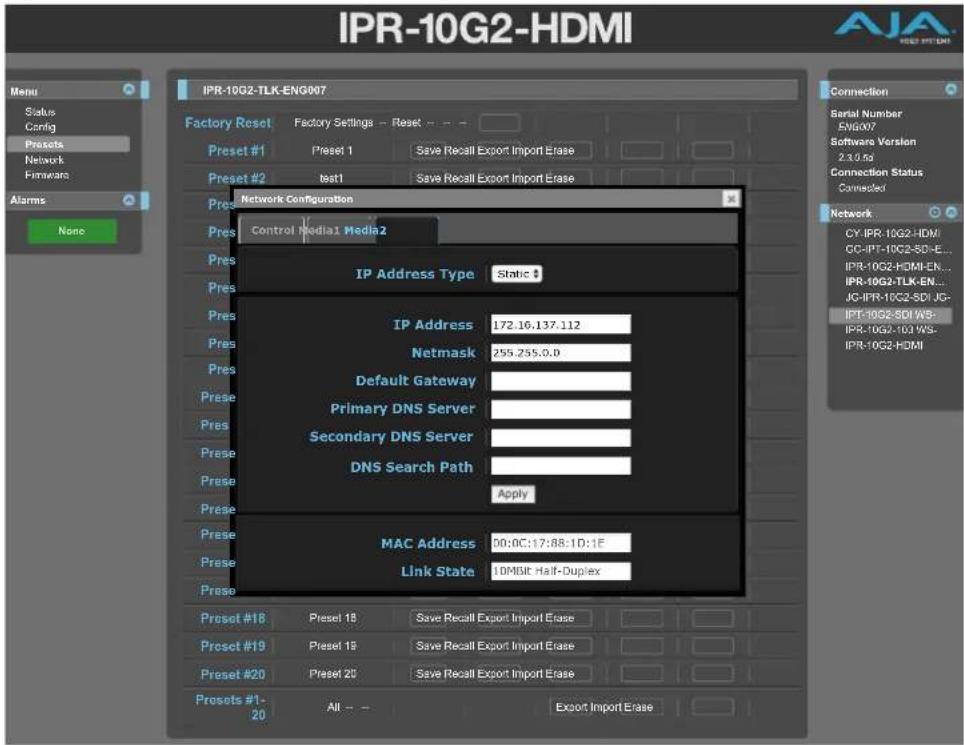Image resolution: width=964 pixels, height=745 pixels.
Task: Click the Netmask field
Action: [x=561, y=353]
